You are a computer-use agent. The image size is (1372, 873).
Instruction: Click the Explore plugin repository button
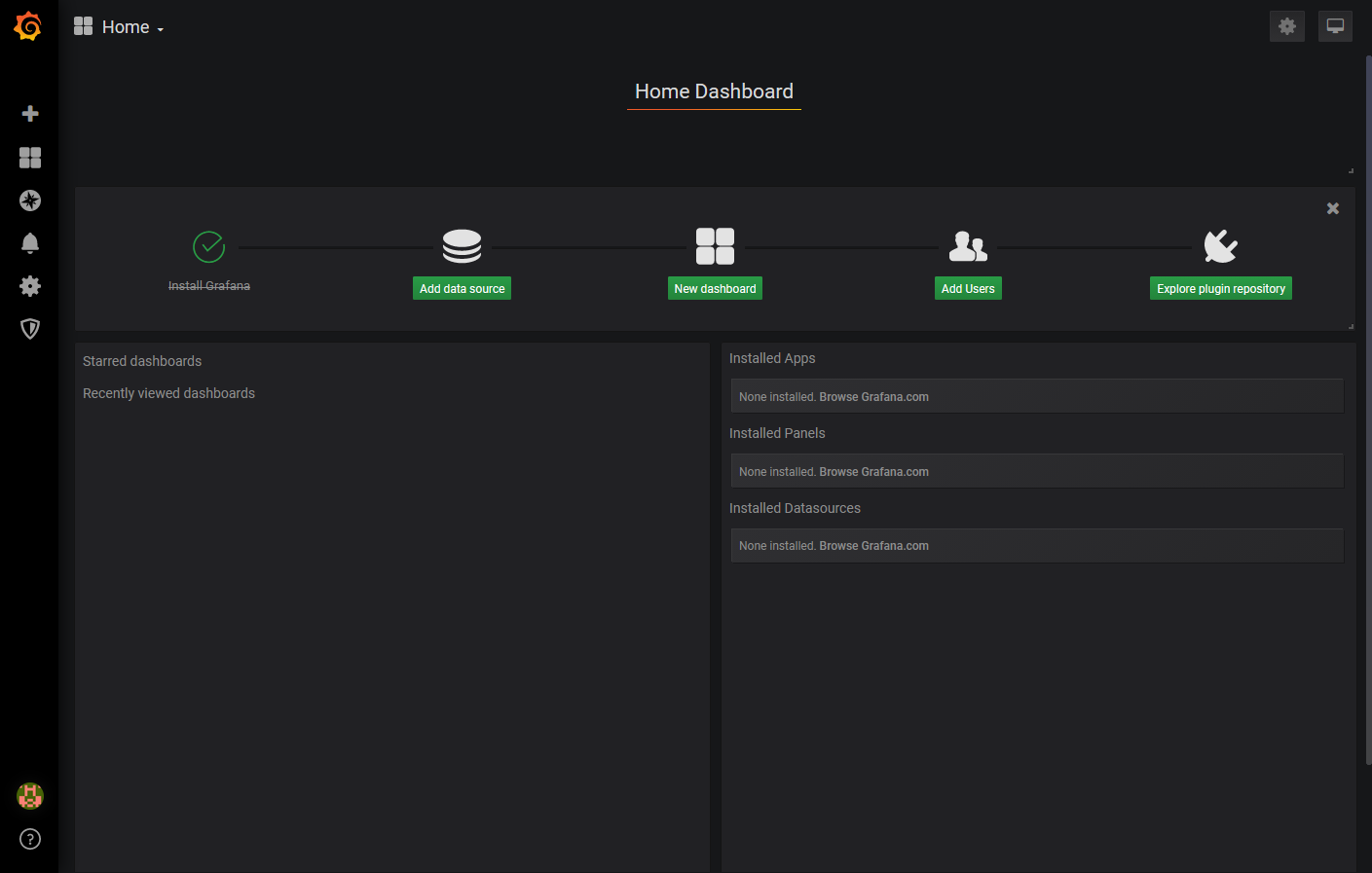1221,288
